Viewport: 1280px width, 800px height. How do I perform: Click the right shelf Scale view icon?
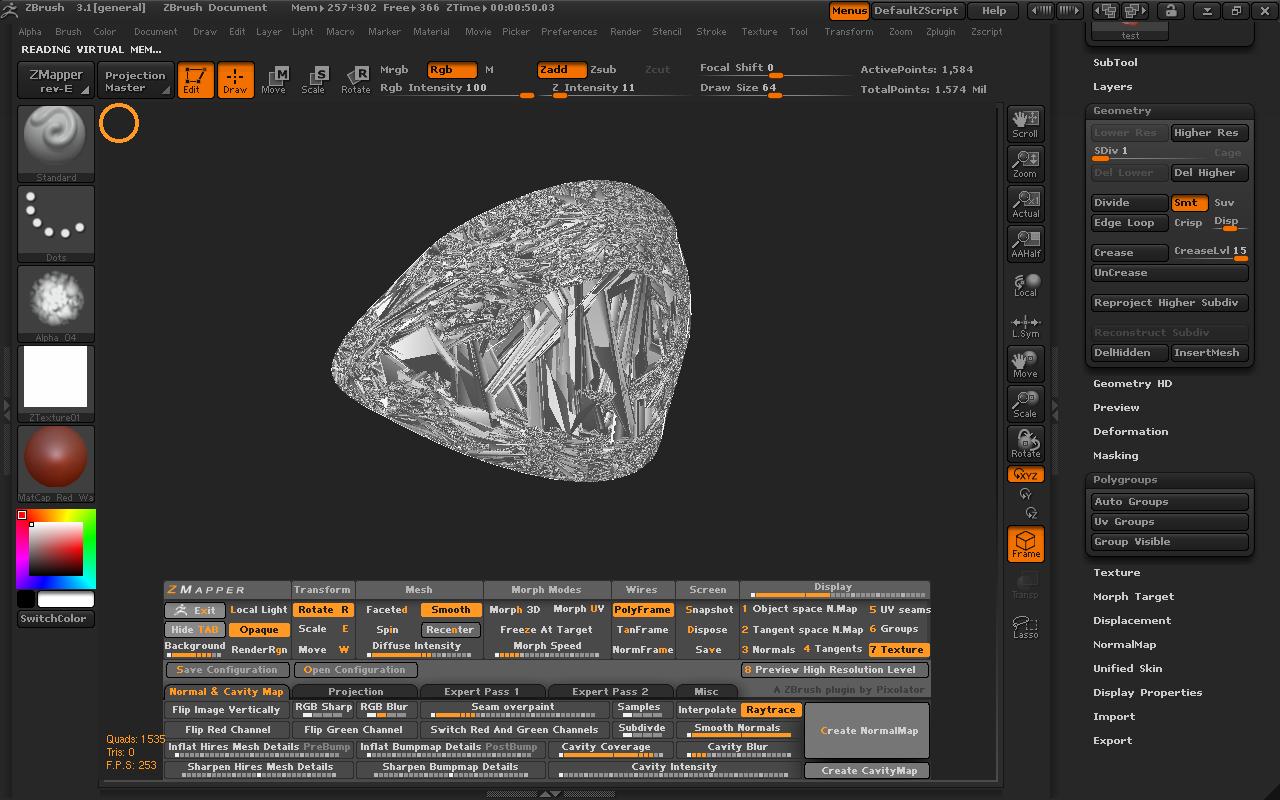1025,403
